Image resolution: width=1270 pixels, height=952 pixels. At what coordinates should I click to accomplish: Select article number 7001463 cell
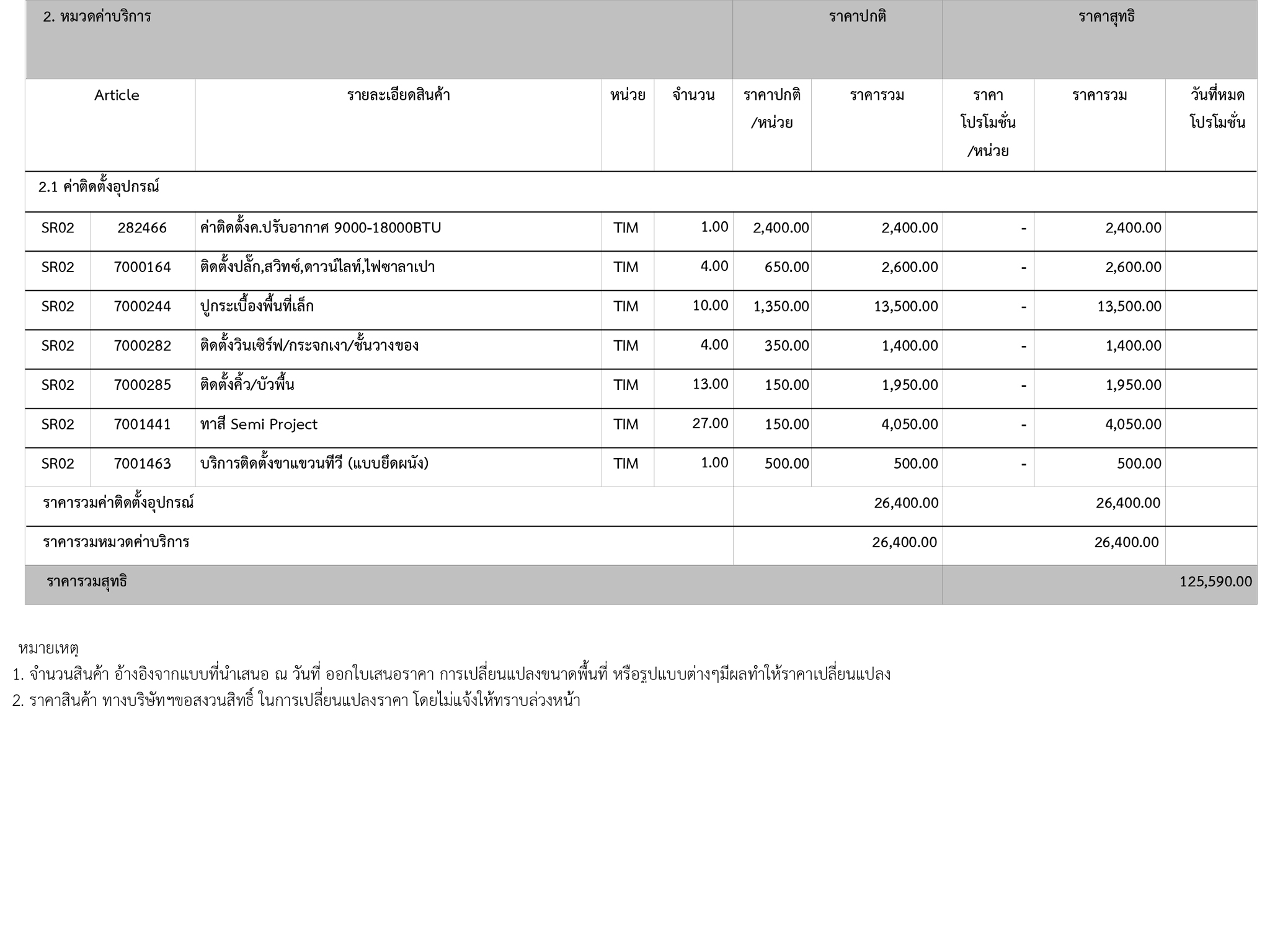pyautogui.click(x=142, y=464)
